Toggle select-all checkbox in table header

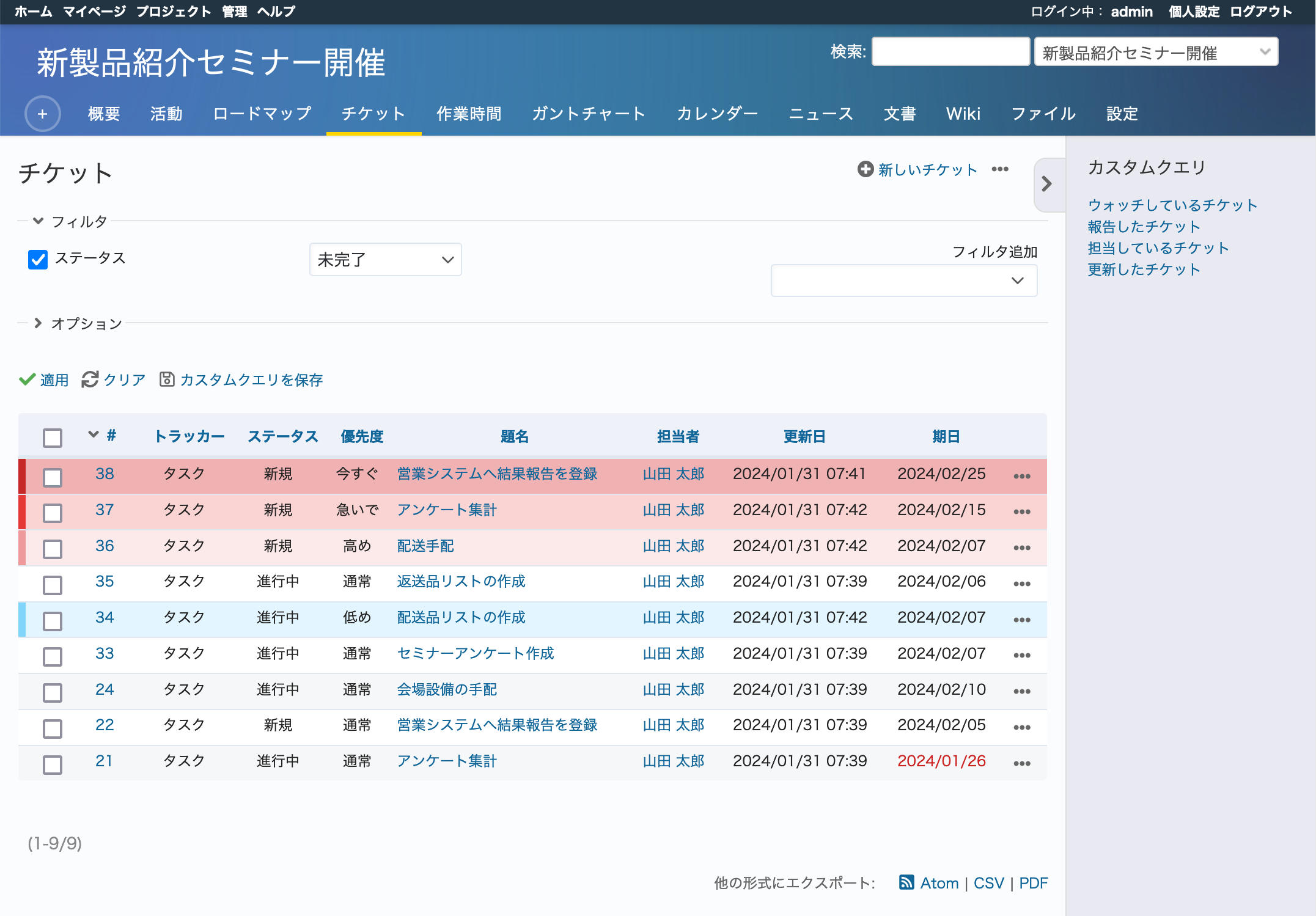53,438
